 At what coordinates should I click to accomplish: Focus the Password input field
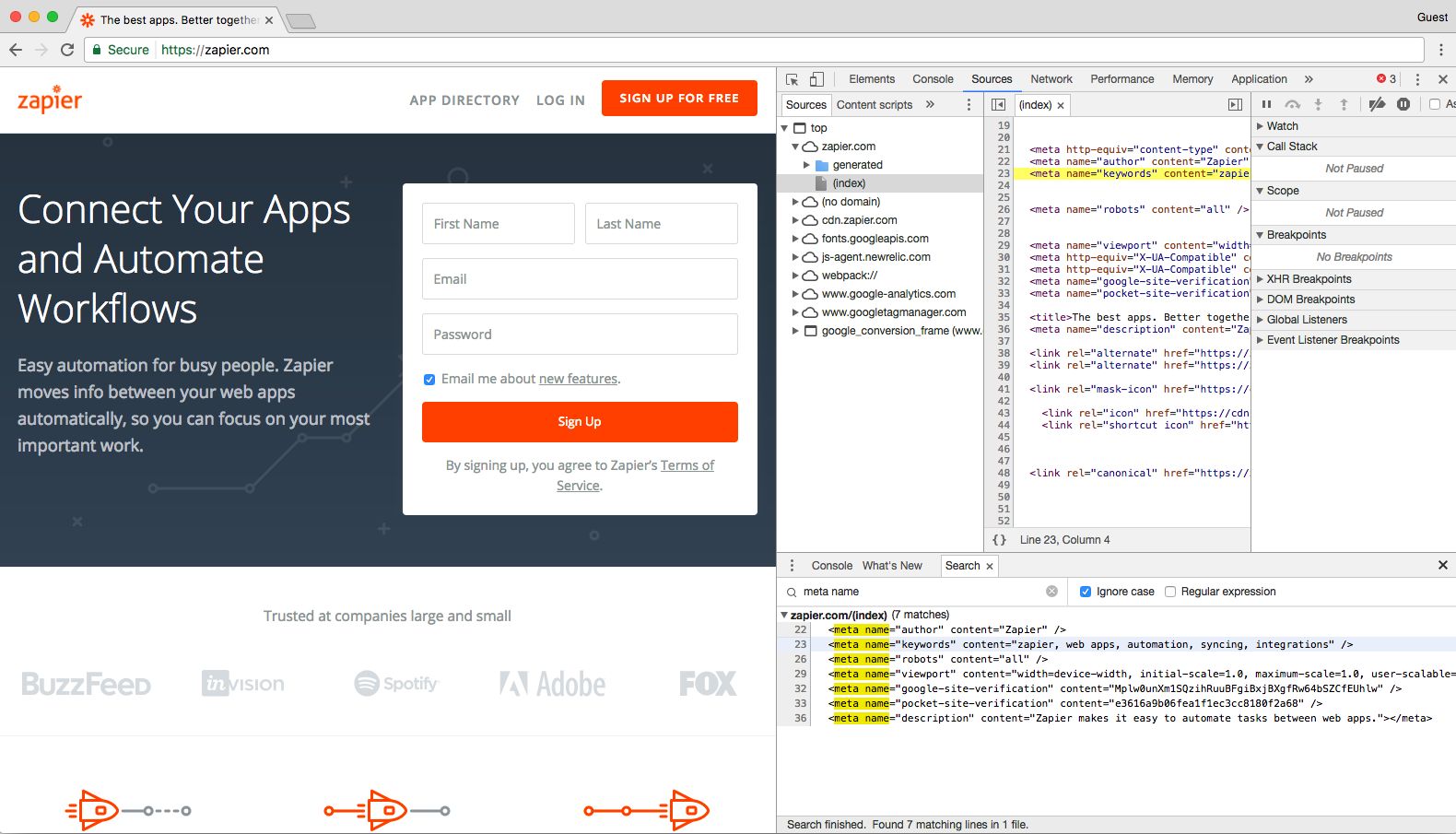tap(580, 335)
